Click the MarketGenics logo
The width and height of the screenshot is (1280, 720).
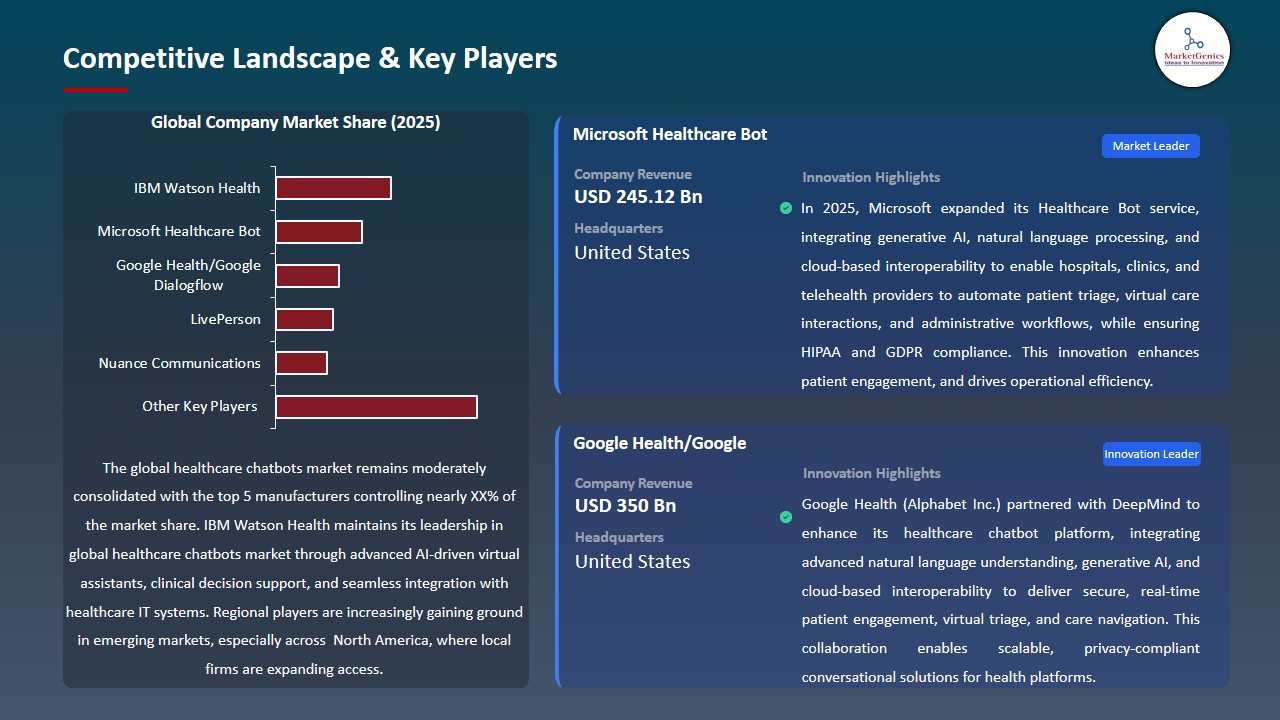tap(1192, 50)
